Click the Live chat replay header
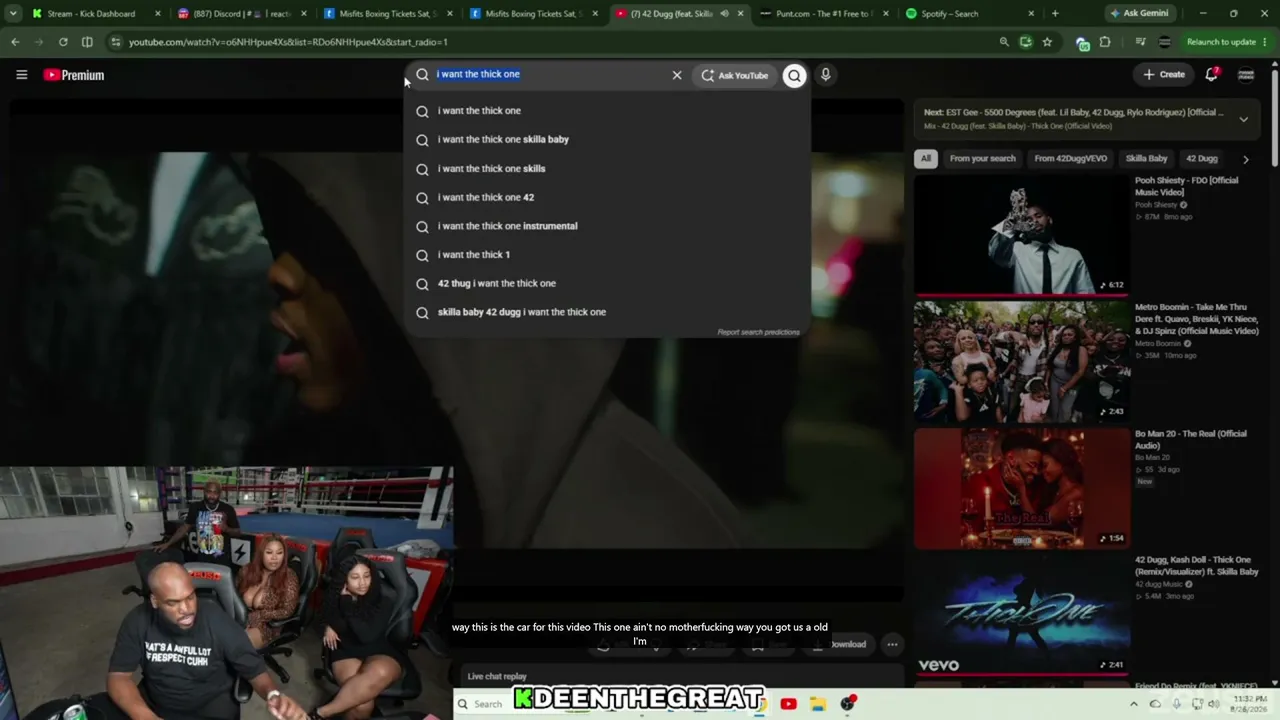The image size is (1280, 720). [497, 676]
